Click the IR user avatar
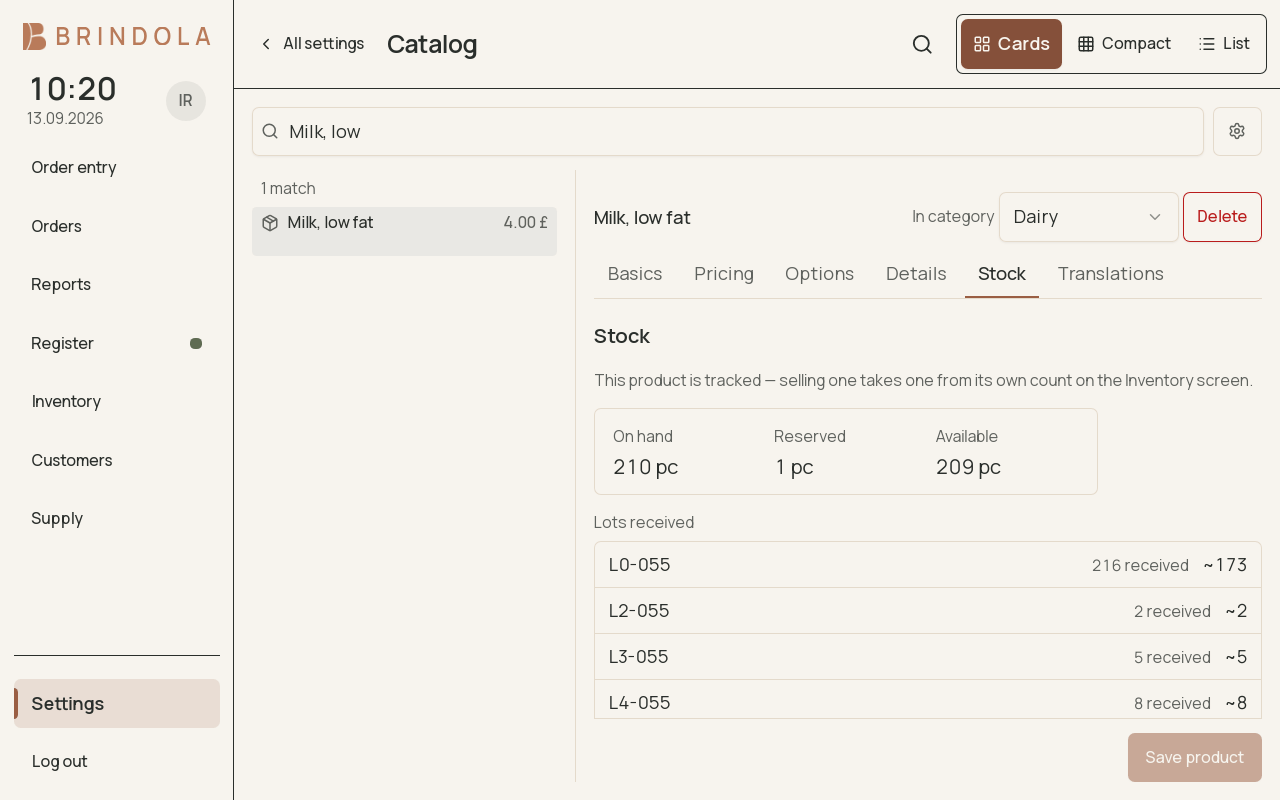Viewport: 1280px width, 800px height. pyautogui.click(x=186, y=101)
